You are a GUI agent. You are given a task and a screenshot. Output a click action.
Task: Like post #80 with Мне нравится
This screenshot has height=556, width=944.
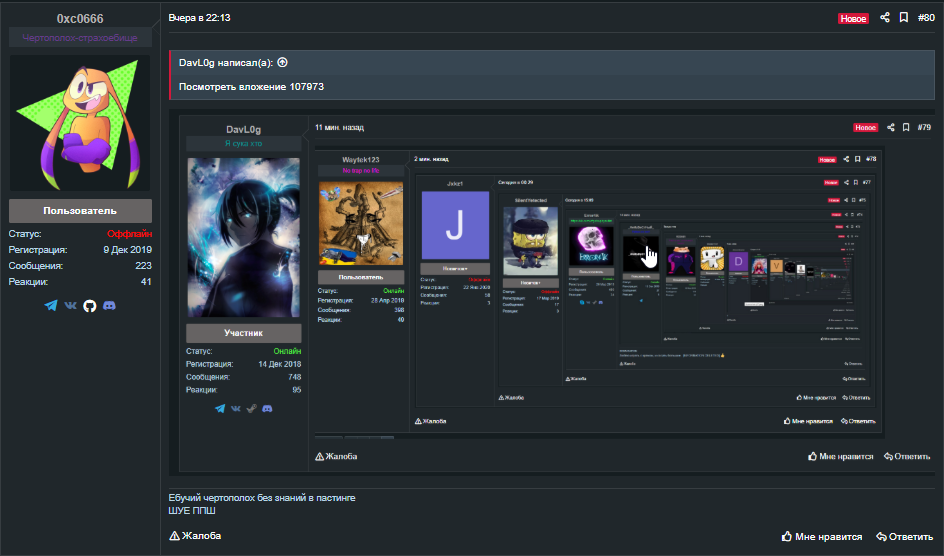[x=820, y=537]
